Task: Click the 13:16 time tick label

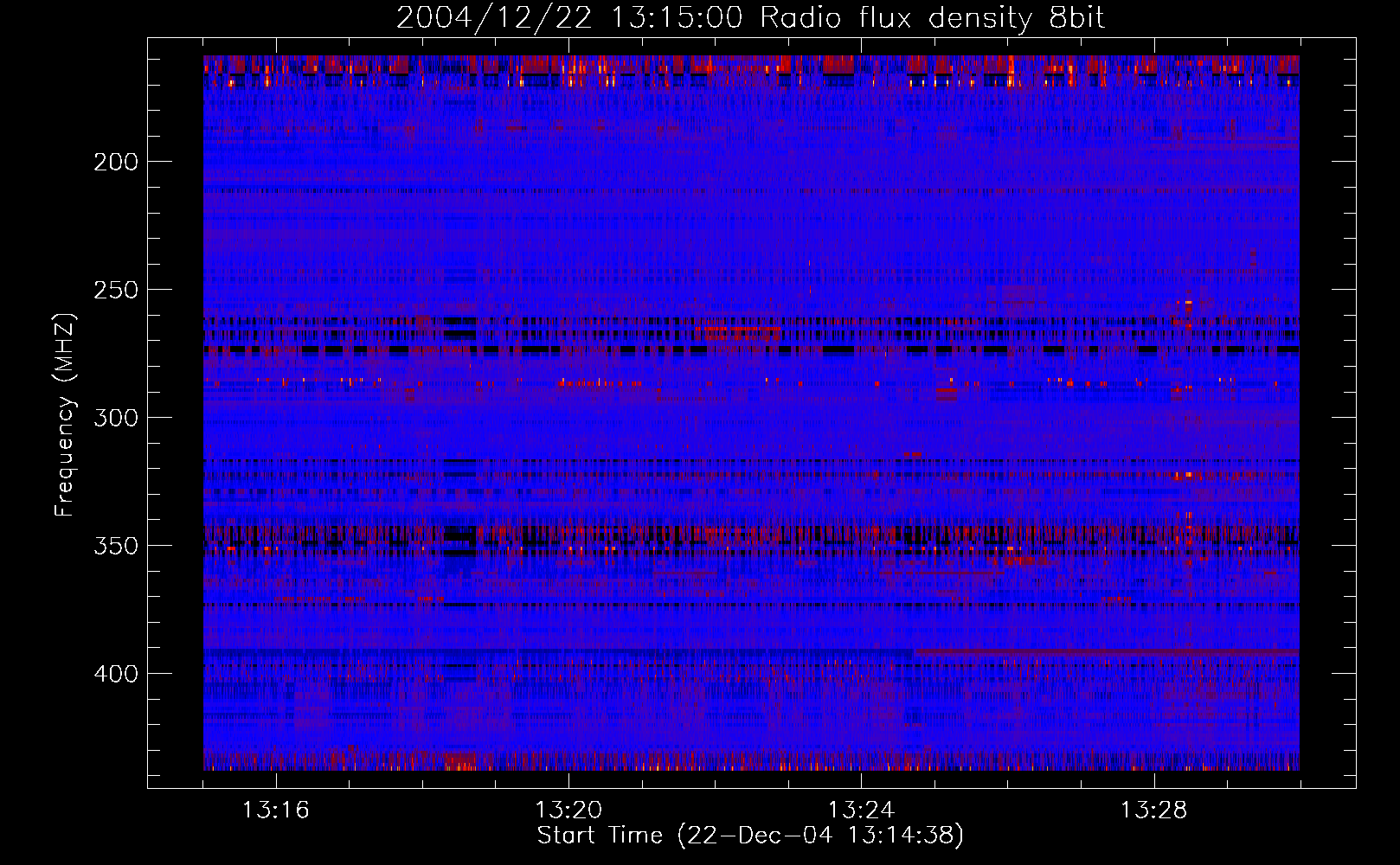Action: 275,811
